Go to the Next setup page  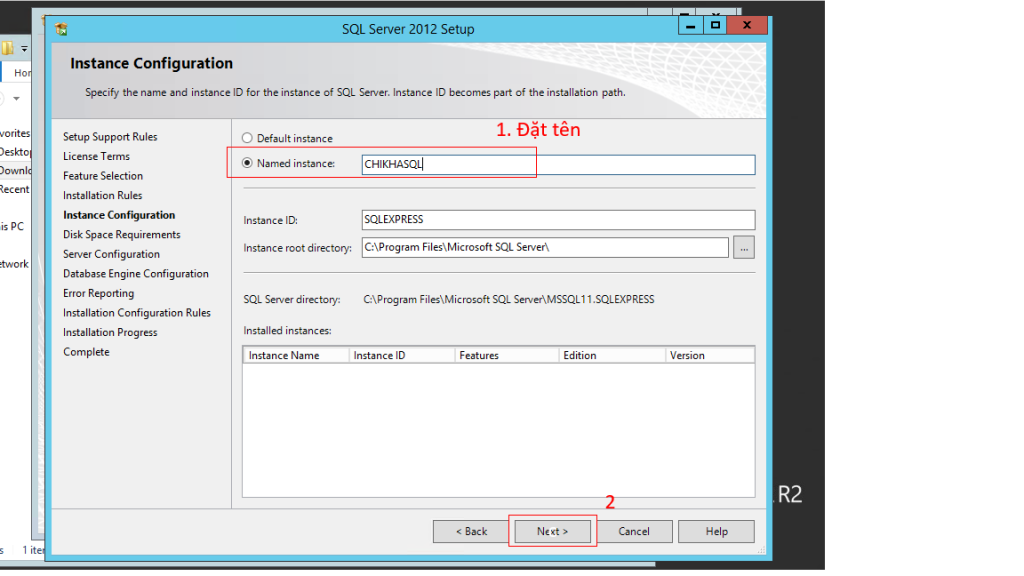pyautogui.click(x=552, y=532)
